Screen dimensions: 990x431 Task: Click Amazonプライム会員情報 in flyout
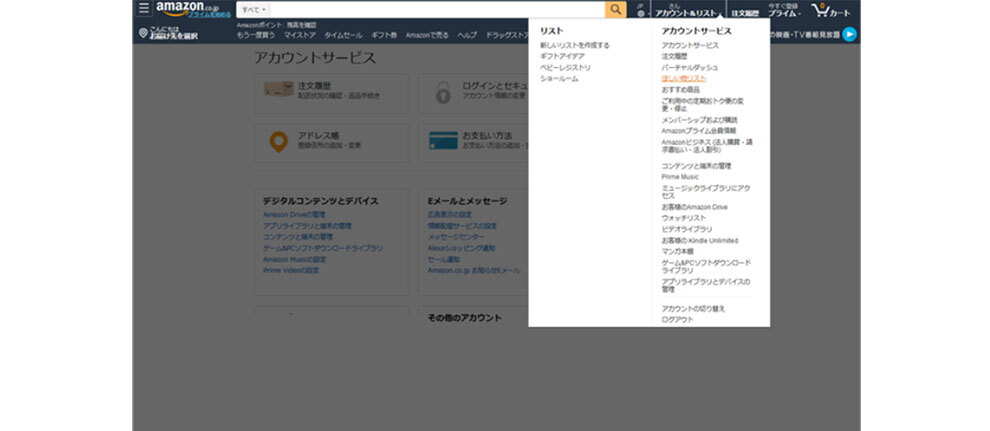click(x=698, y=131)
